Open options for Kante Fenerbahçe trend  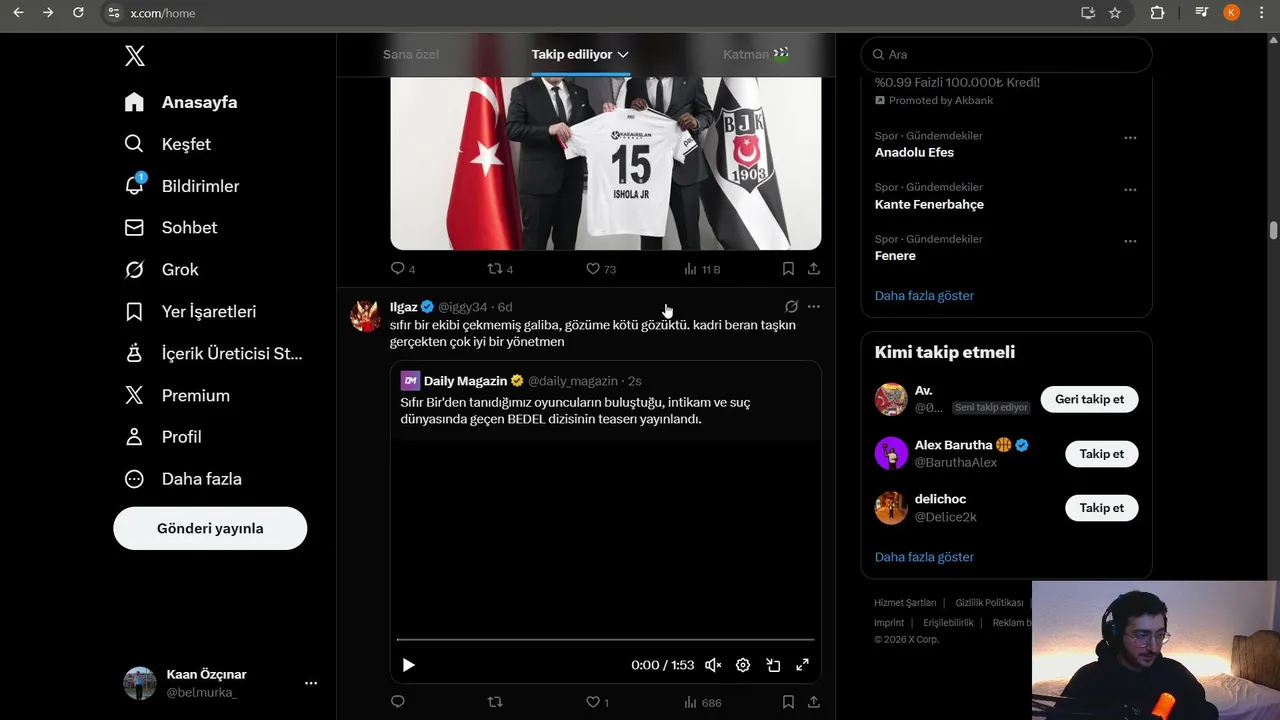click(1130, 190)
